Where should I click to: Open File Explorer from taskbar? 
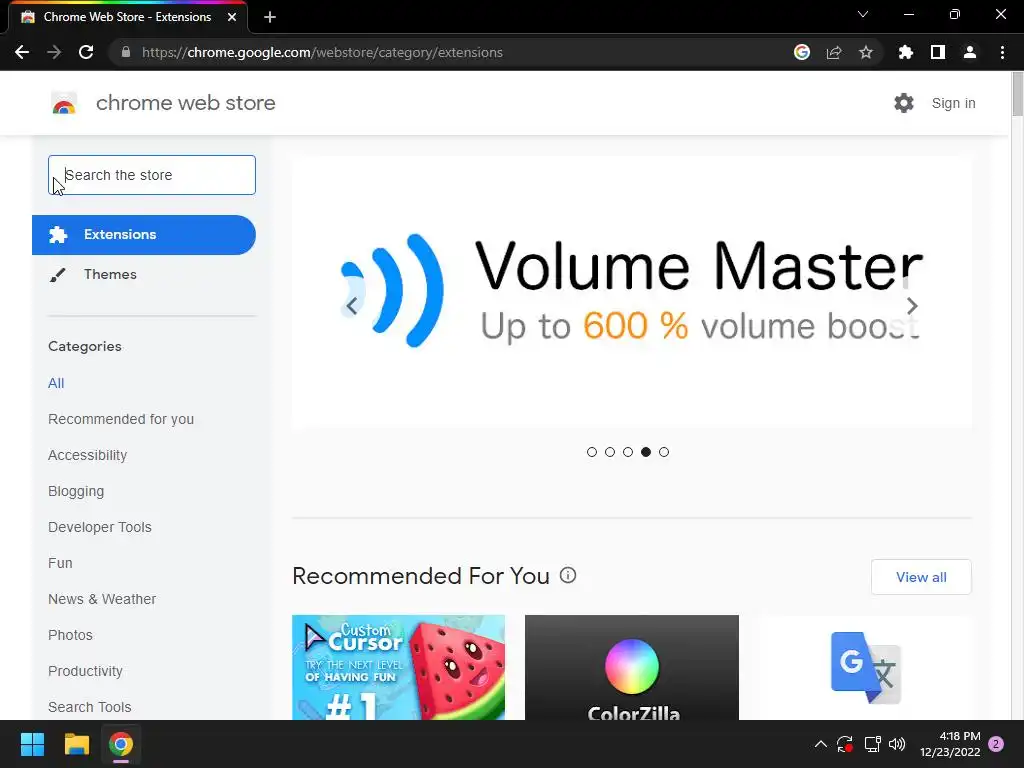(x=76, y=744)
